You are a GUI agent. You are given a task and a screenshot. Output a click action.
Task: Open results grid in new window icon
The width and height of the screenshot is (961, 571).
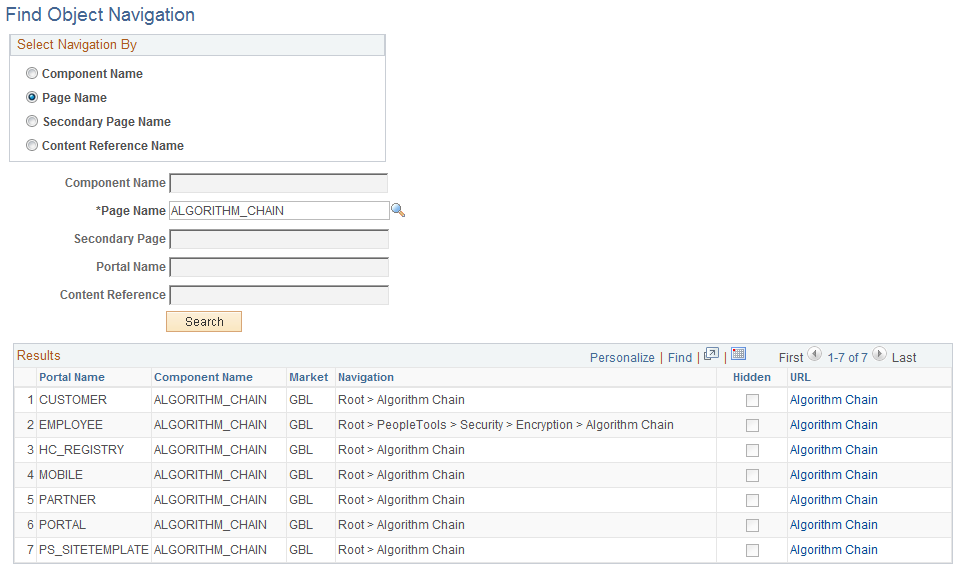click(x=711, y=354)
